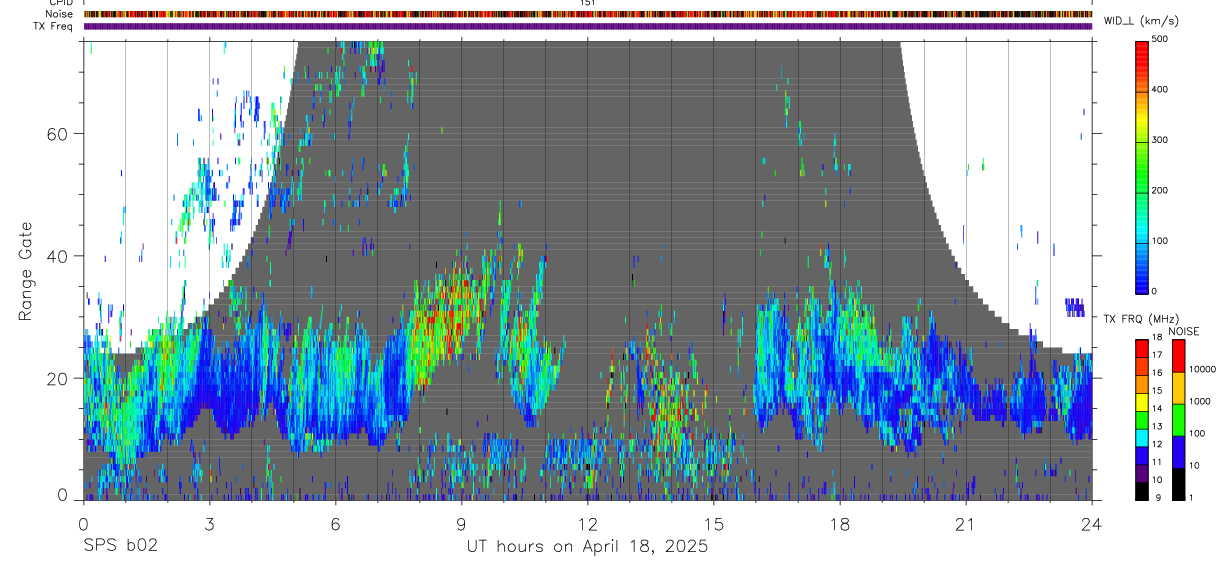Click the 'TX Freq' label at top left

(54, 26)
